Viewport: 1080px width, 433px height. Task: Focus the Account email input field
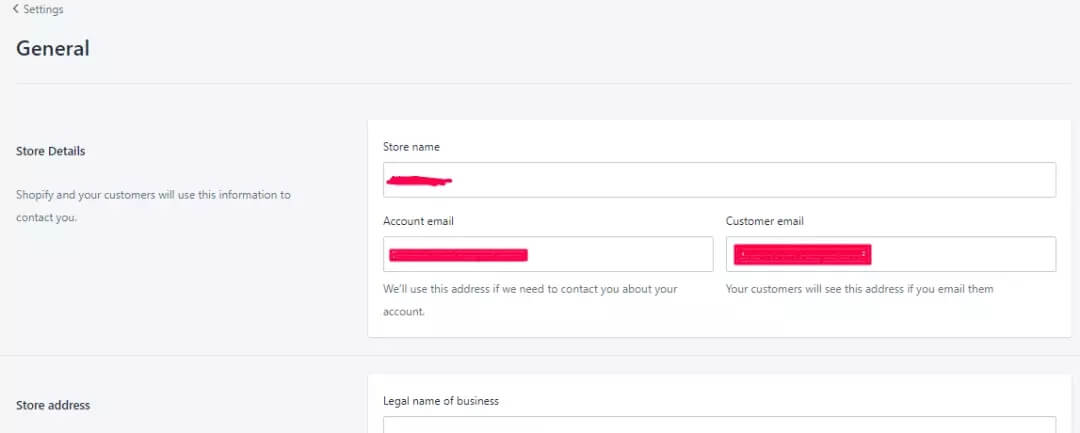[x=620, y=254]
